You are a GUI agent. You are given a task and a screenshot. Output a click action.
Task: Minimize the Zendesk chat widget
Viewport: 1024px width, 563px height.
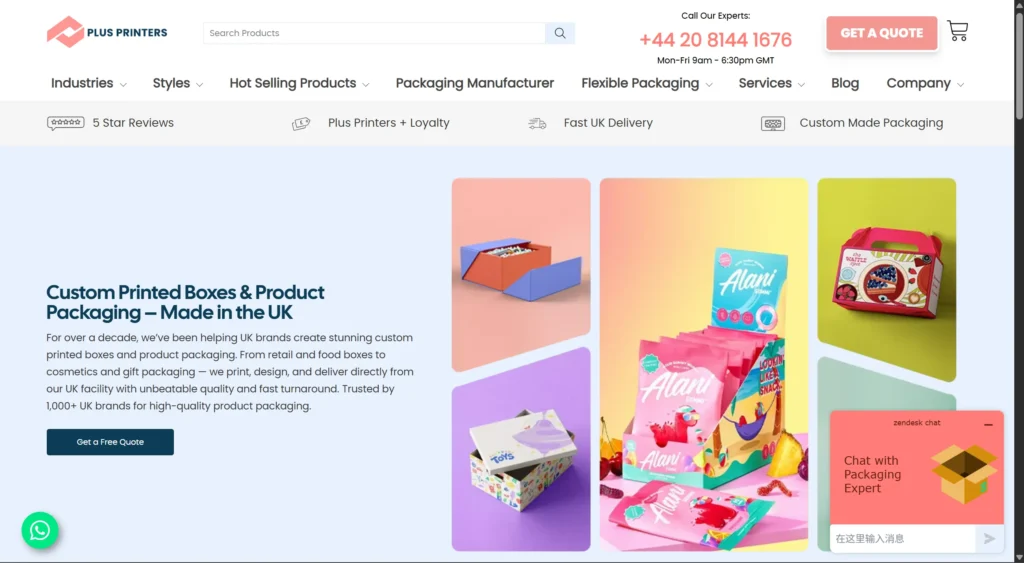pos(988,425)
